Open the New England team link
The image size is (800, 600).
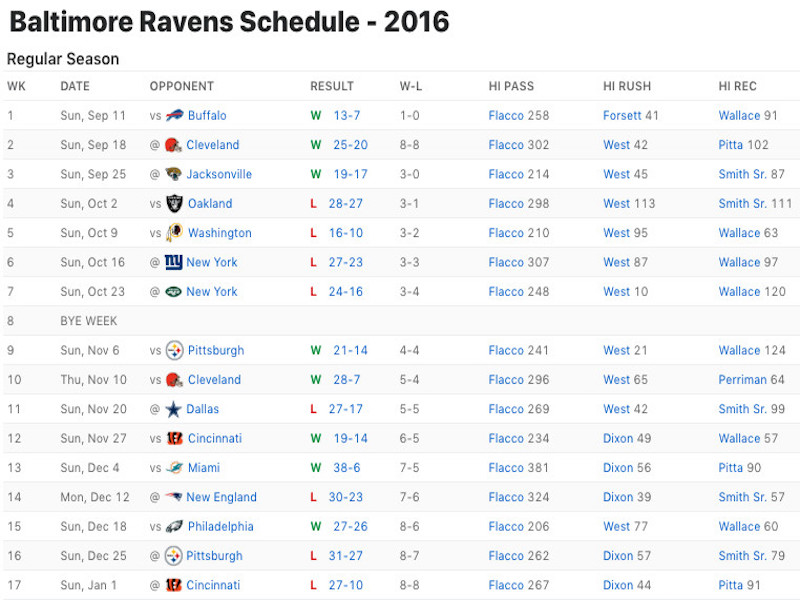221,497
